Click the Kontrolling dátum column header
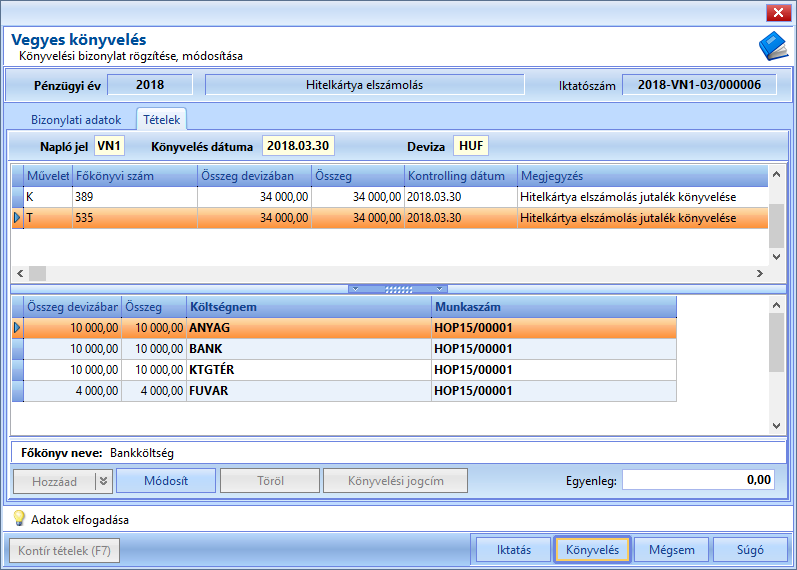Screen dimensions: 797x570 [461, 176]
